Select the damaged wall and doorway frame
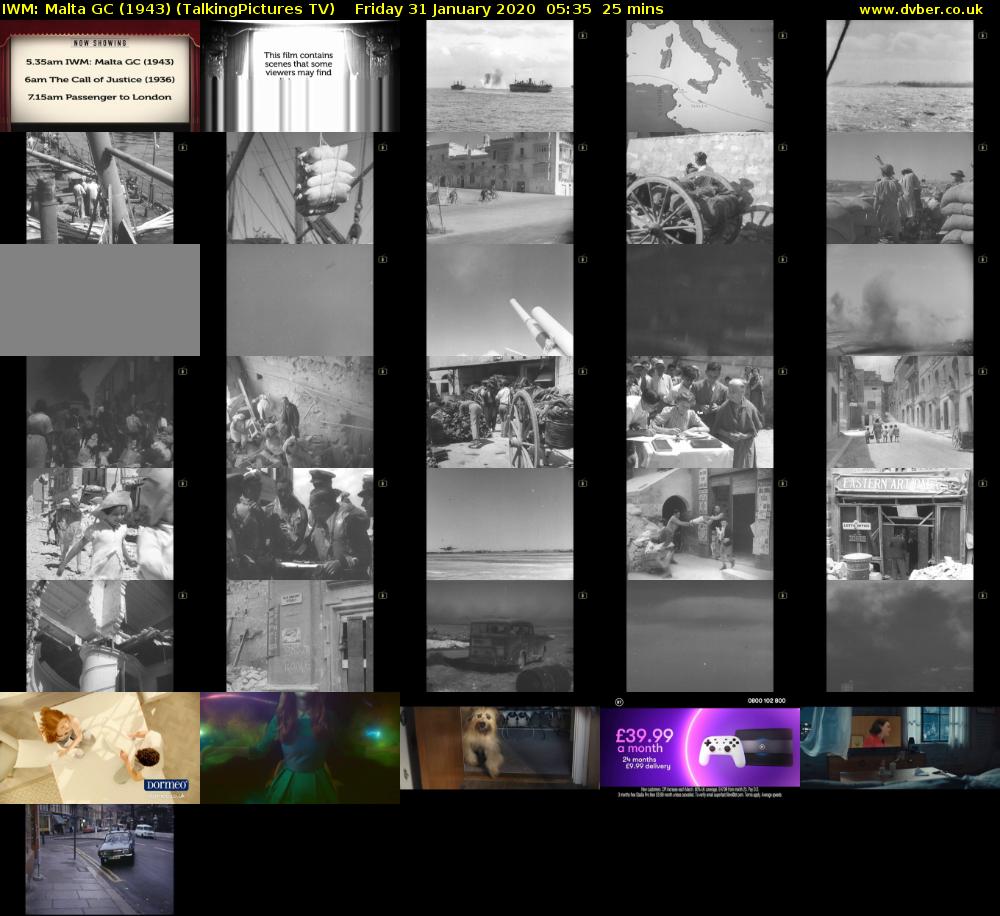1000x916 pixels. tap(300, 636)
